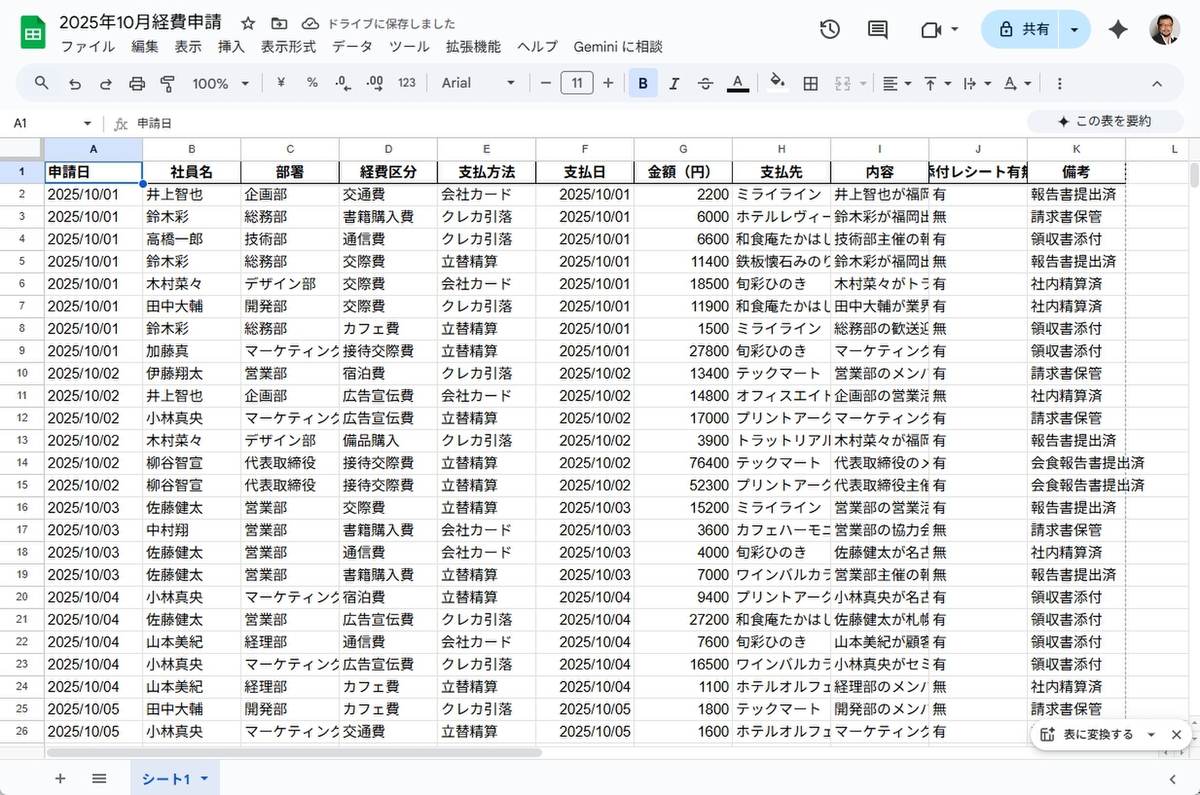Open the toolbar three-dot more options
Image resolution: width=1200 pixels, height=795 pixels.
click(1060, 83)
